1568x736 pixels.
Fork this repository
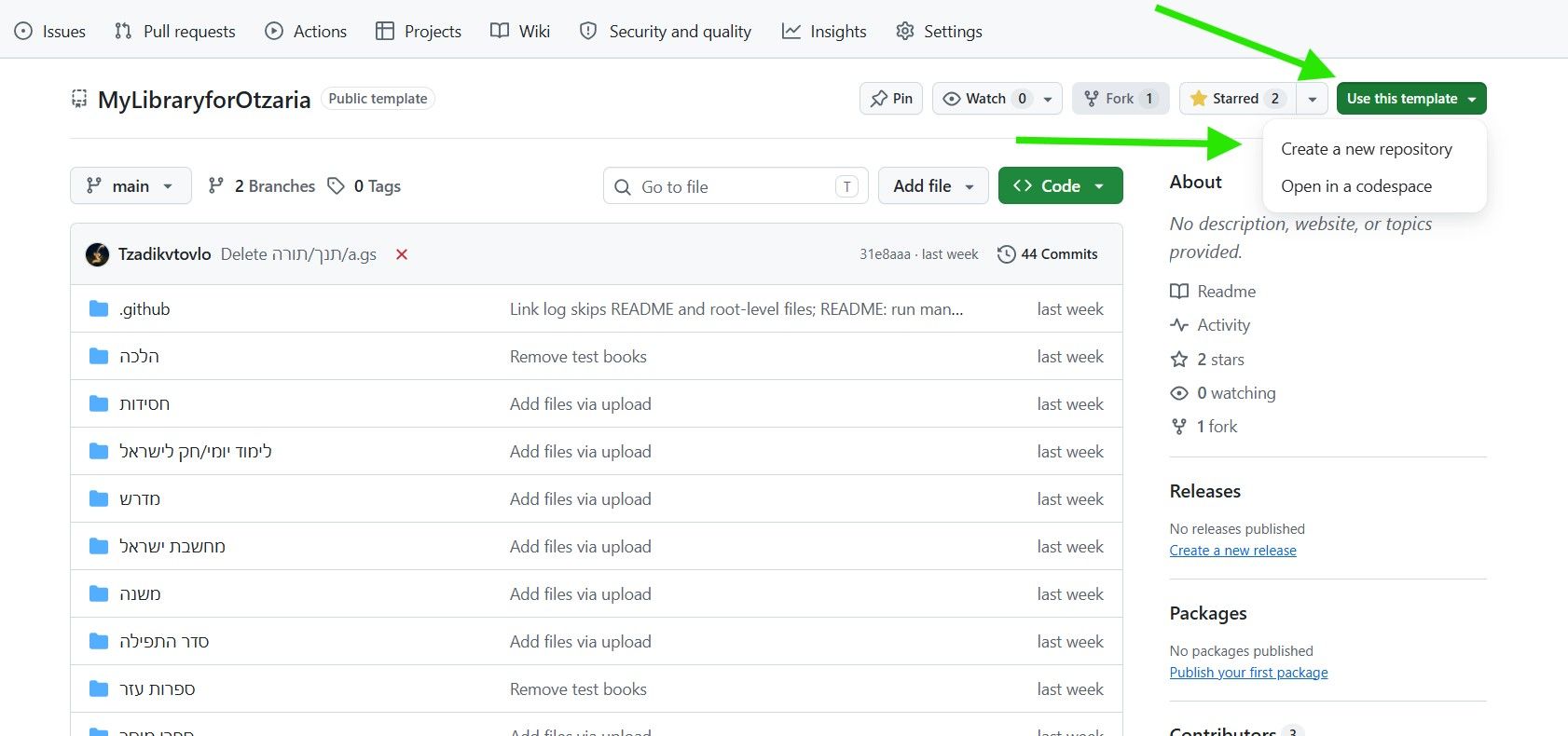(x=1121, y=99)
